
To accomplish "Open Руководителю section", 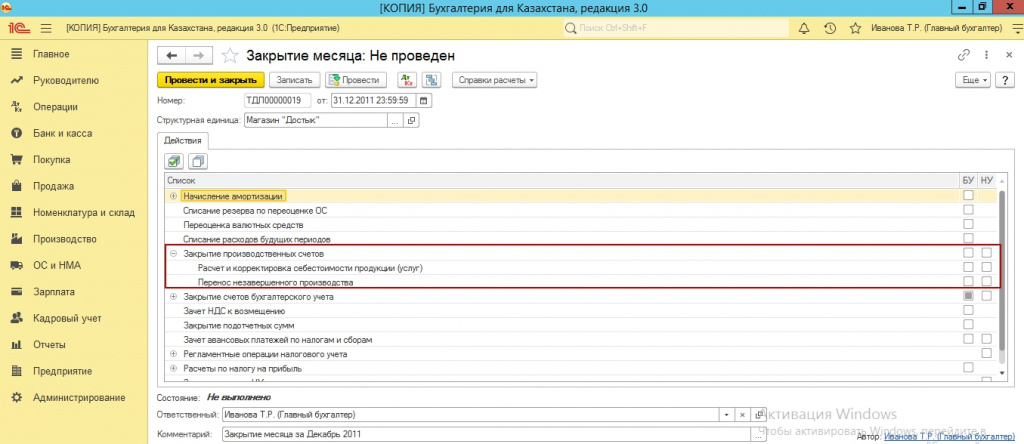I will 66,80.
